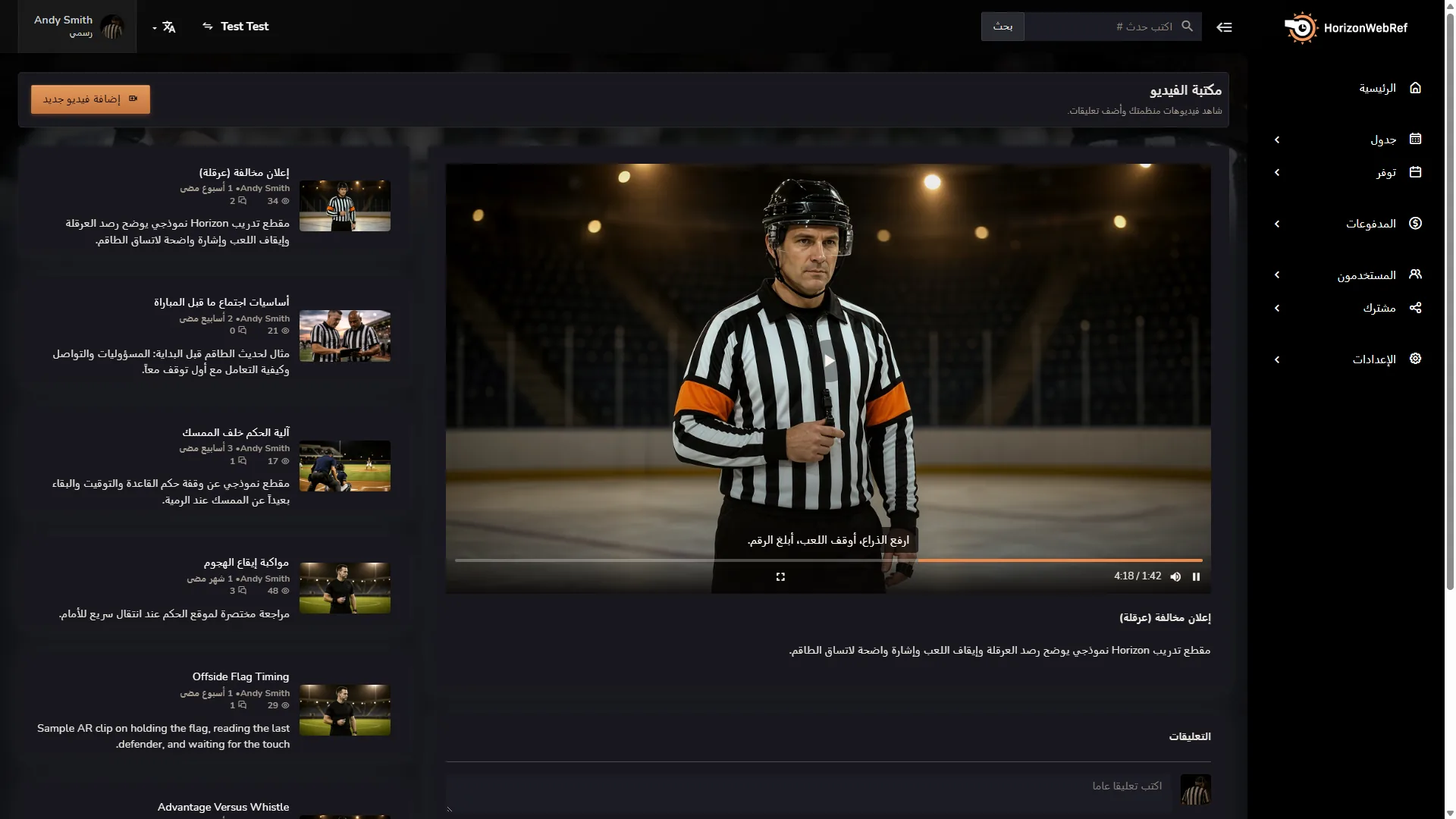
Task: Click the video camera icon in add button
Action: coord(133,99)
